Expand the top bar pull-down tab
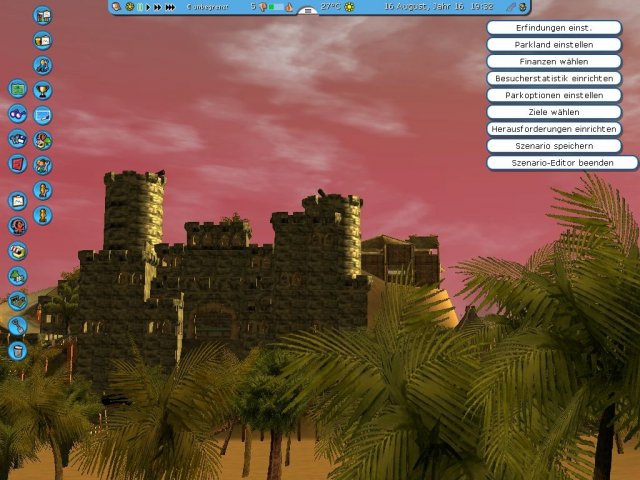Image resolution: width=640 pixels, height=480 pixels. pyautogui.click(x=308, y=11)
